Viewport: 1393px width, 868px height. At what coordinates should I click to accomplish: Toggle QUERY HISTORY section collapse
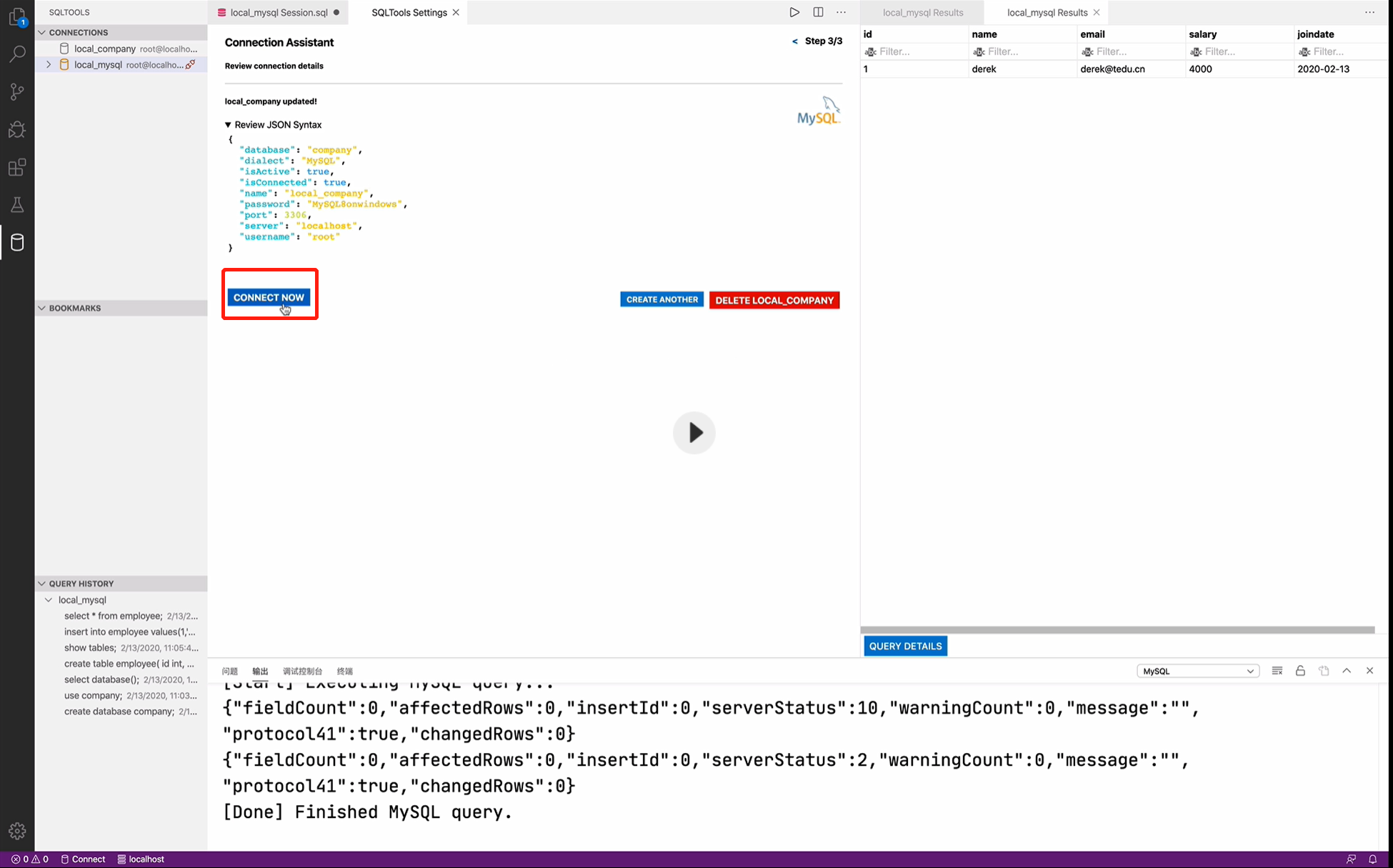point(42,583)
